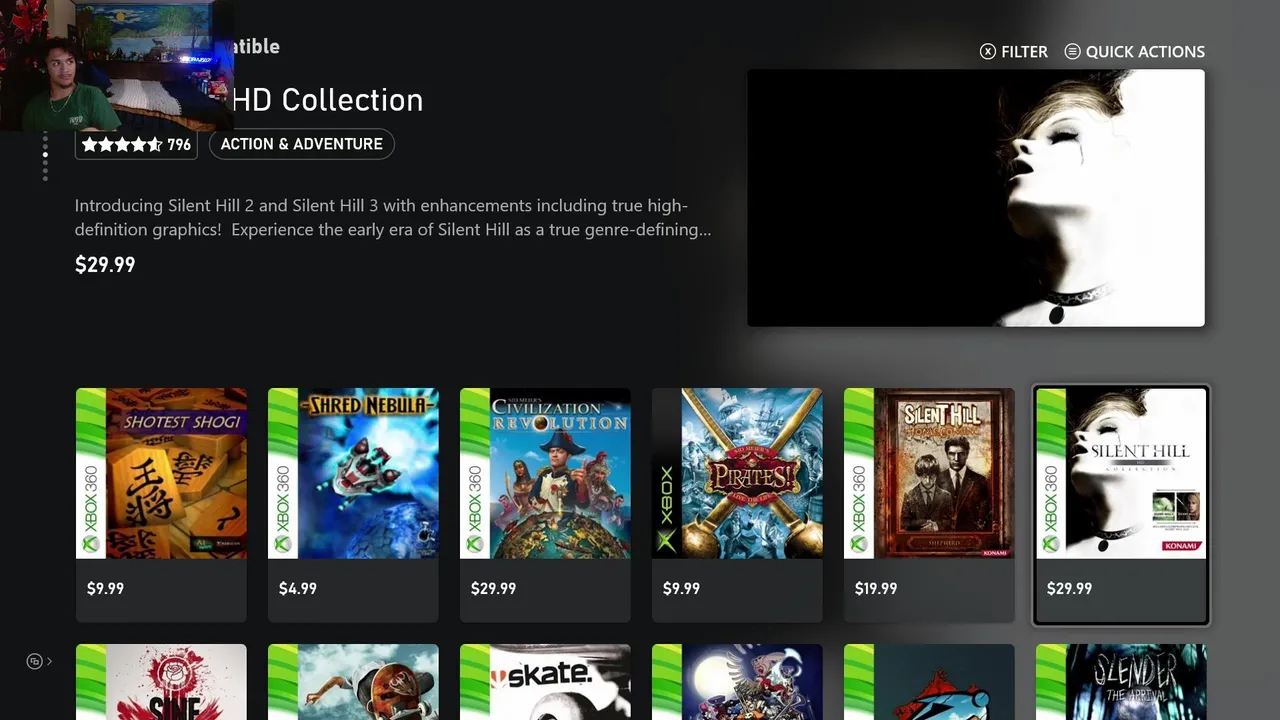
Task: Open the Shotest Shogi game tile
Action: coord(161,505)
